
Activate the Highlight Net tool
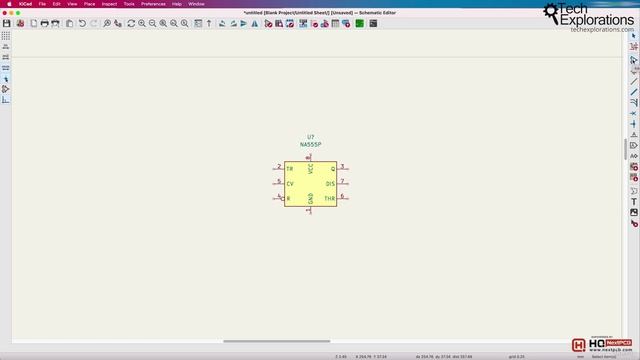pos(633,47)
